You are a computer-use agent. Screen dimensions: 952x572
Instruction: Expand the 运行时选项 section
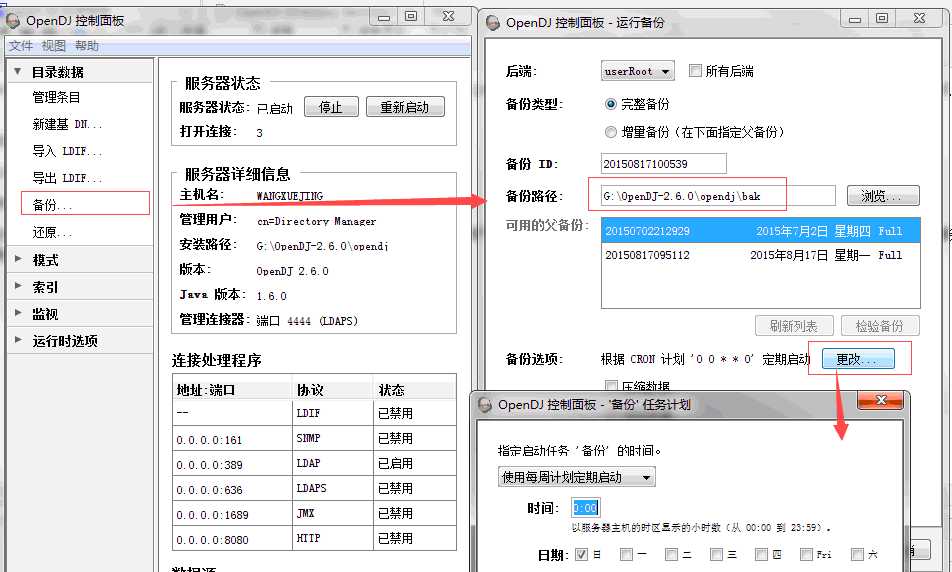(x=18, y=339)
